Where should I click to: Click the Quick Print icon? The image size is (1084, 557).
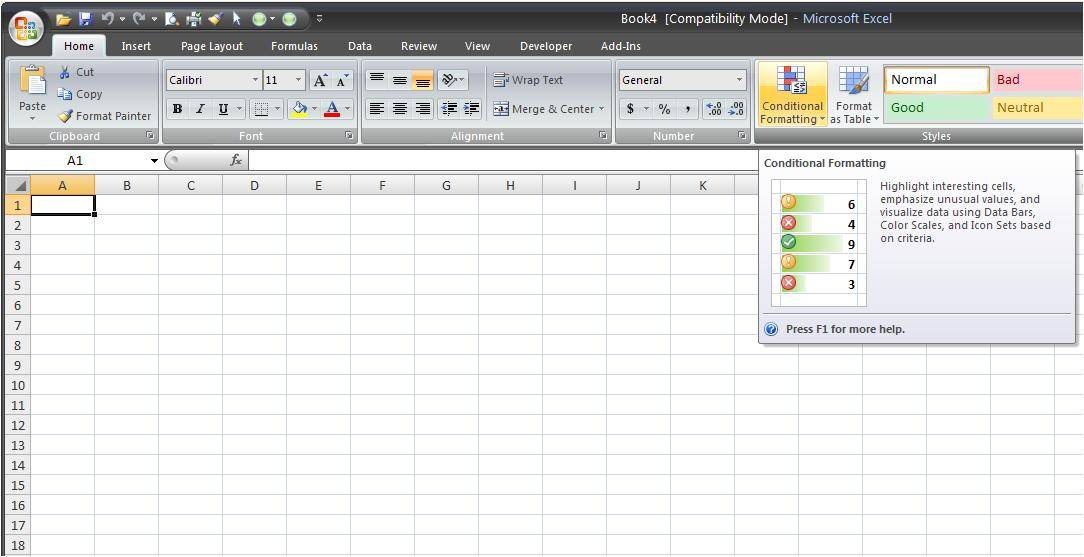[x=194, y=19]
